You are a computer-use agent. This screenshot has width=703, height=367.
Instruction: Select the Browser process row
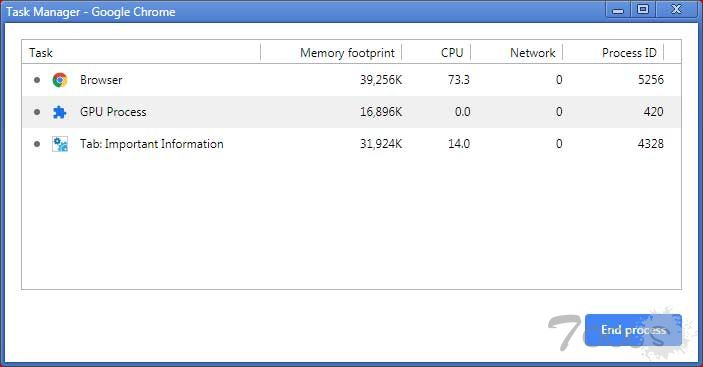[x=352, y=80]
